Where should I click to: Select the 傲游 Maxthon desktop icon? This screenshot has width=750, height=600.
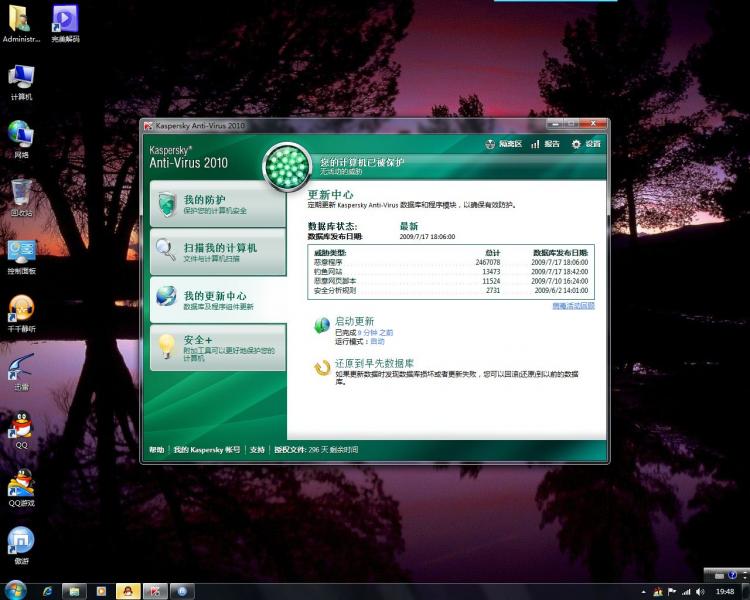pyautogui.click(x=21, y=545)
